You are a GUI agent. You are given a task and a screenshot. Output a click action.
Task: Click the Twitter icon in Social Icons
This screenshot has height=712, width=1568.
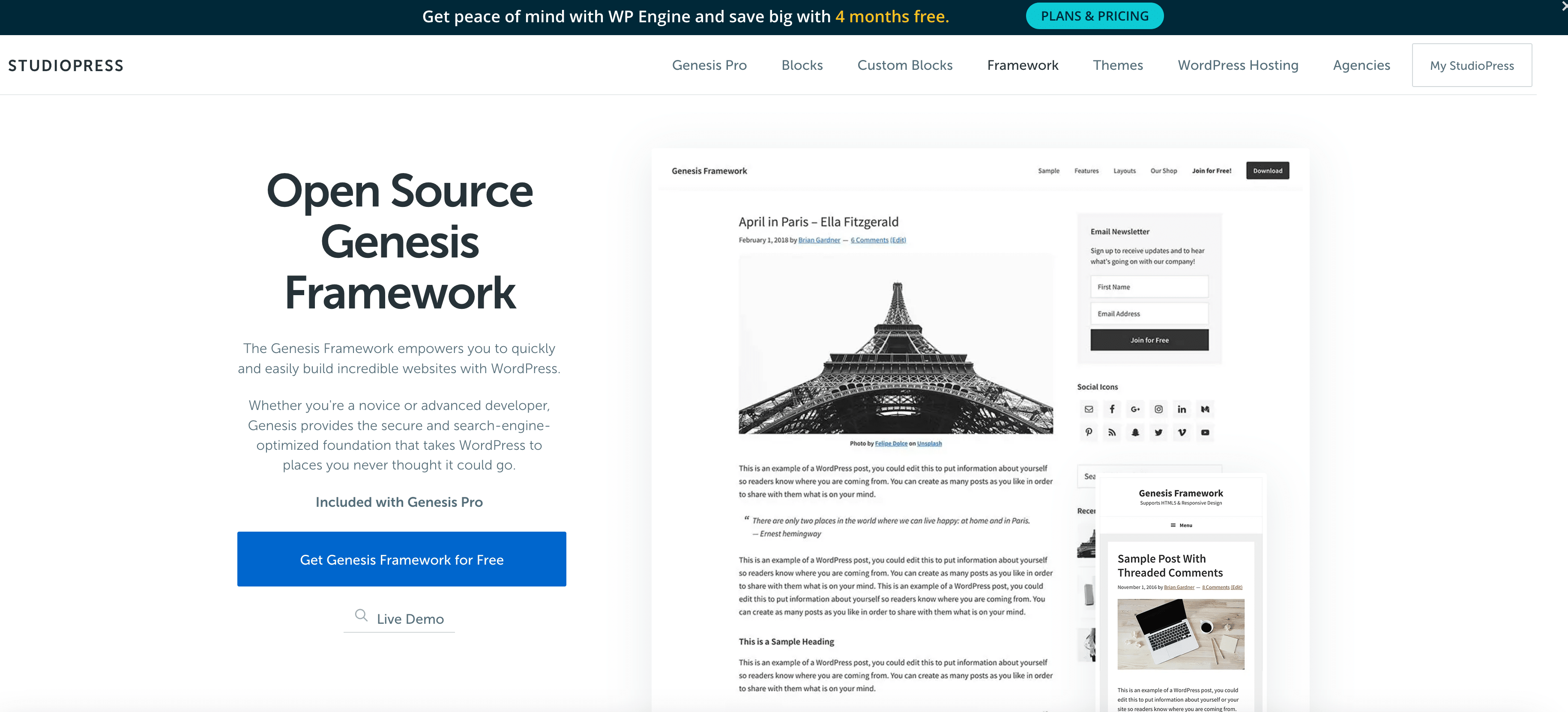pyautogui.click(x=1158, y=432)
